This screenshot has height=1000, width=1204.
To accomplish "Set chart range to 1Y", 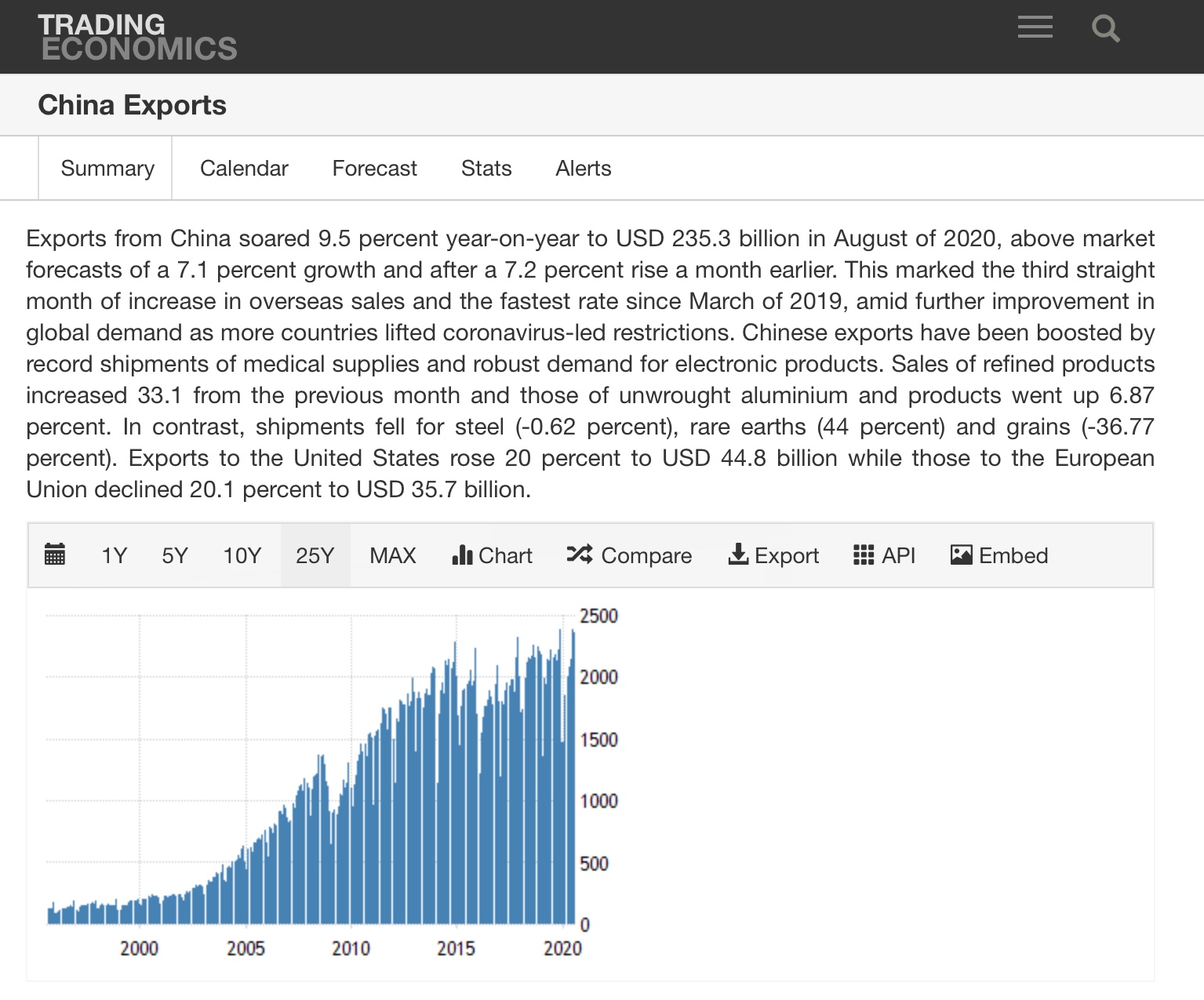I will pyautogui.click(x=115, y=555).
